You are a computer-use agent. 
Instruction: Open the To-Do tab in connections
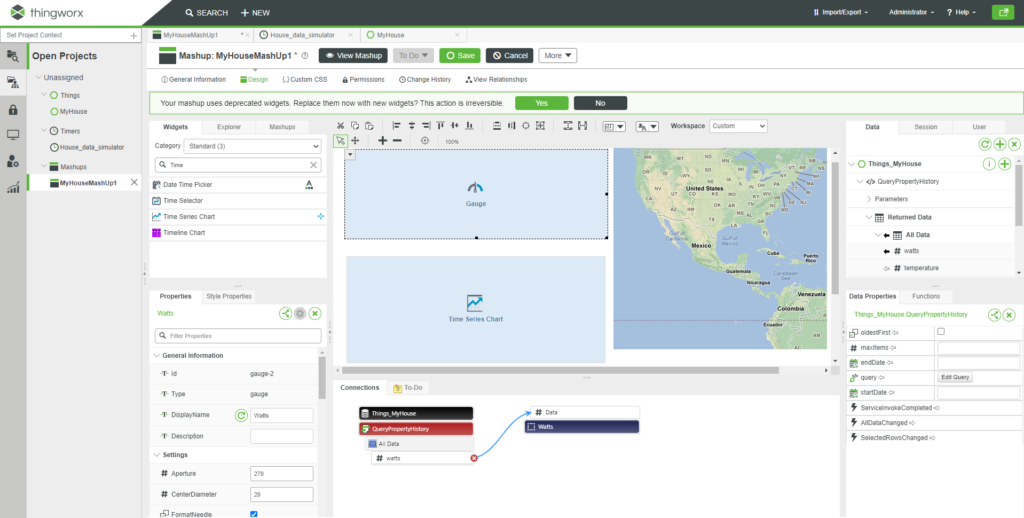pos(408,388)
